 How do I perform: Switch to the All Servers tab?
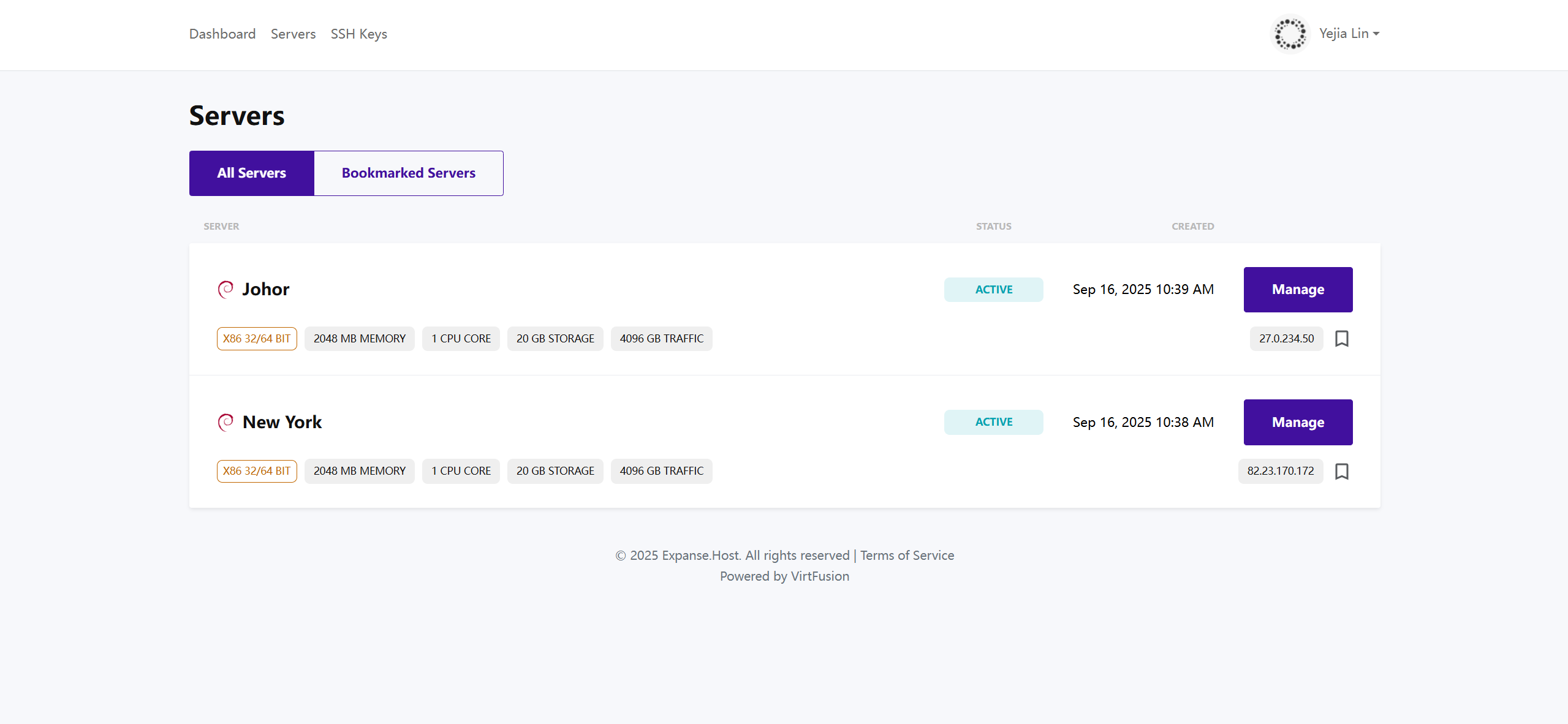click(x=252, y=173)
